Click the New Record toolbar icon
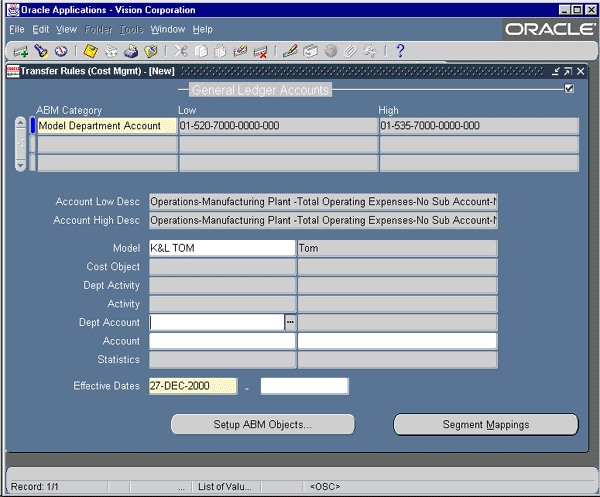Image resolution: width=600 pixels, height=497 pixels. 21,51
